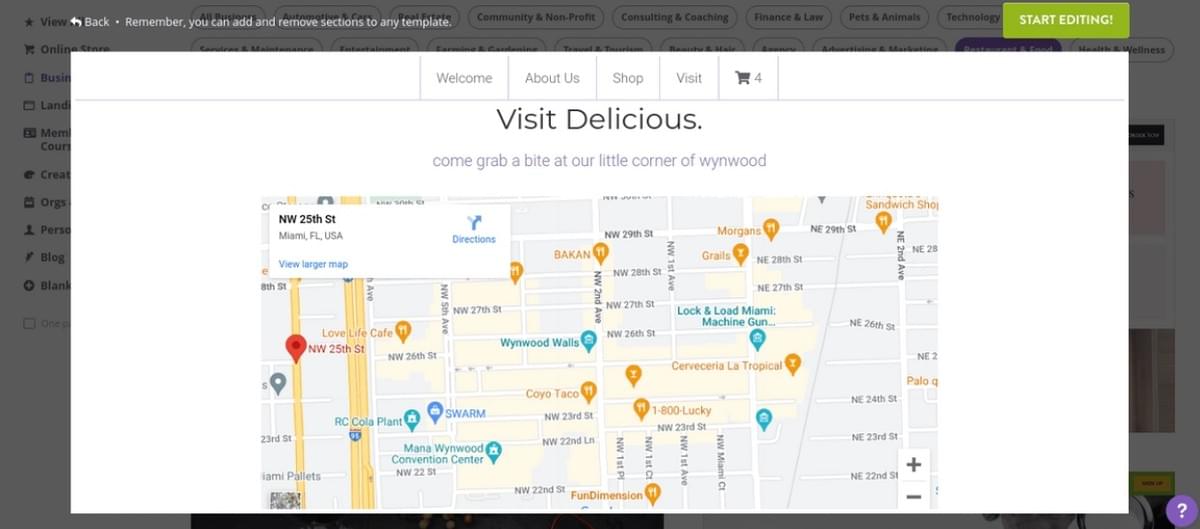Select the Morgans restaurant marker

[x=771, y=230]
